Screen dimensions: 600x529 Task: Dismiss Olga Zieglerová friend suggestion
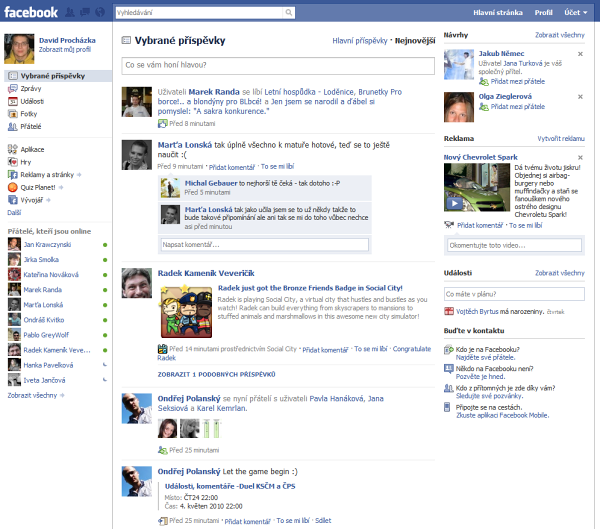(580, 97)
